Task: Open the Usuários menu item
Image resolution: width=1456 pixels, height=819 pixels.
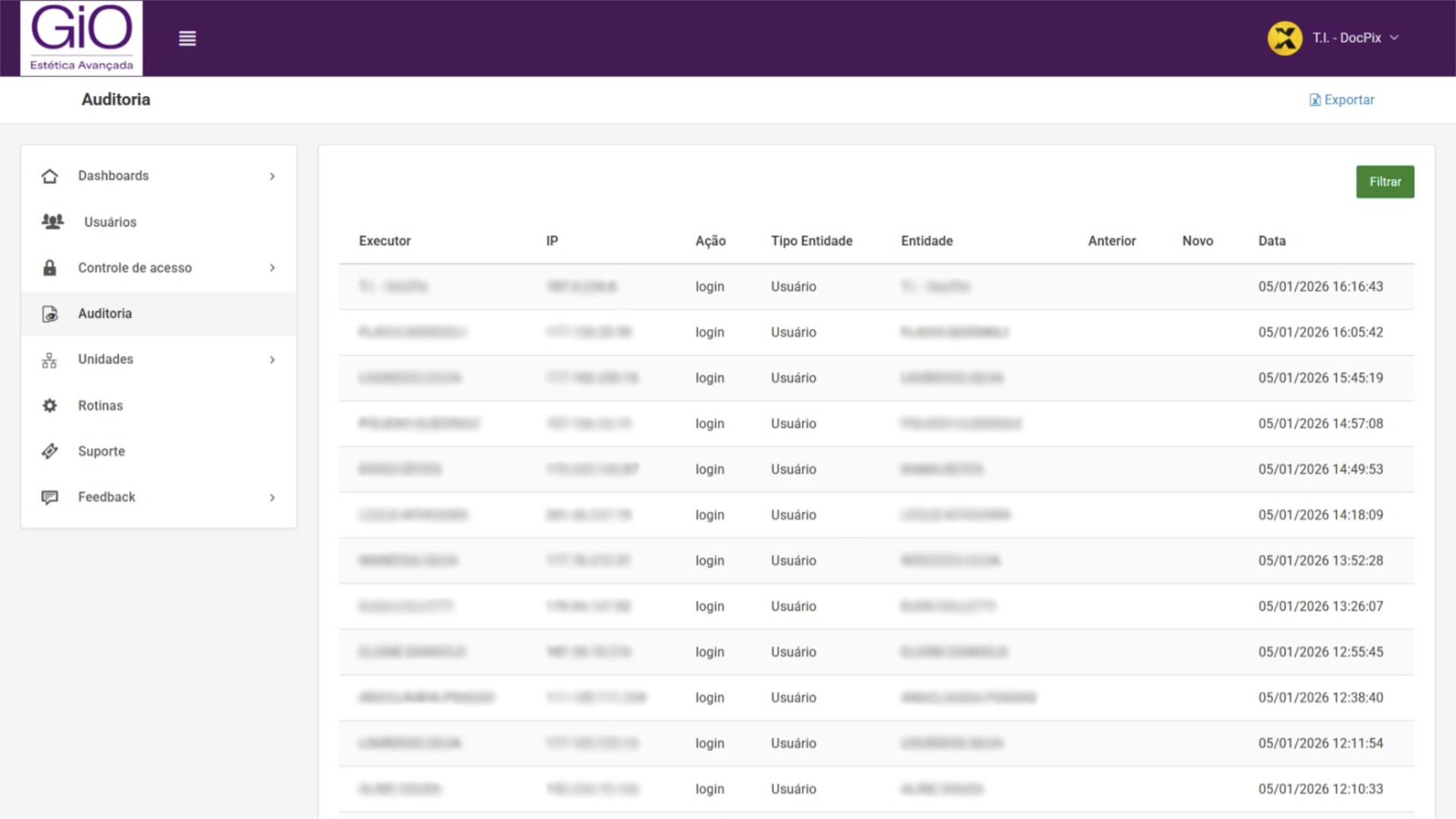Action: (x=110, y=222)
